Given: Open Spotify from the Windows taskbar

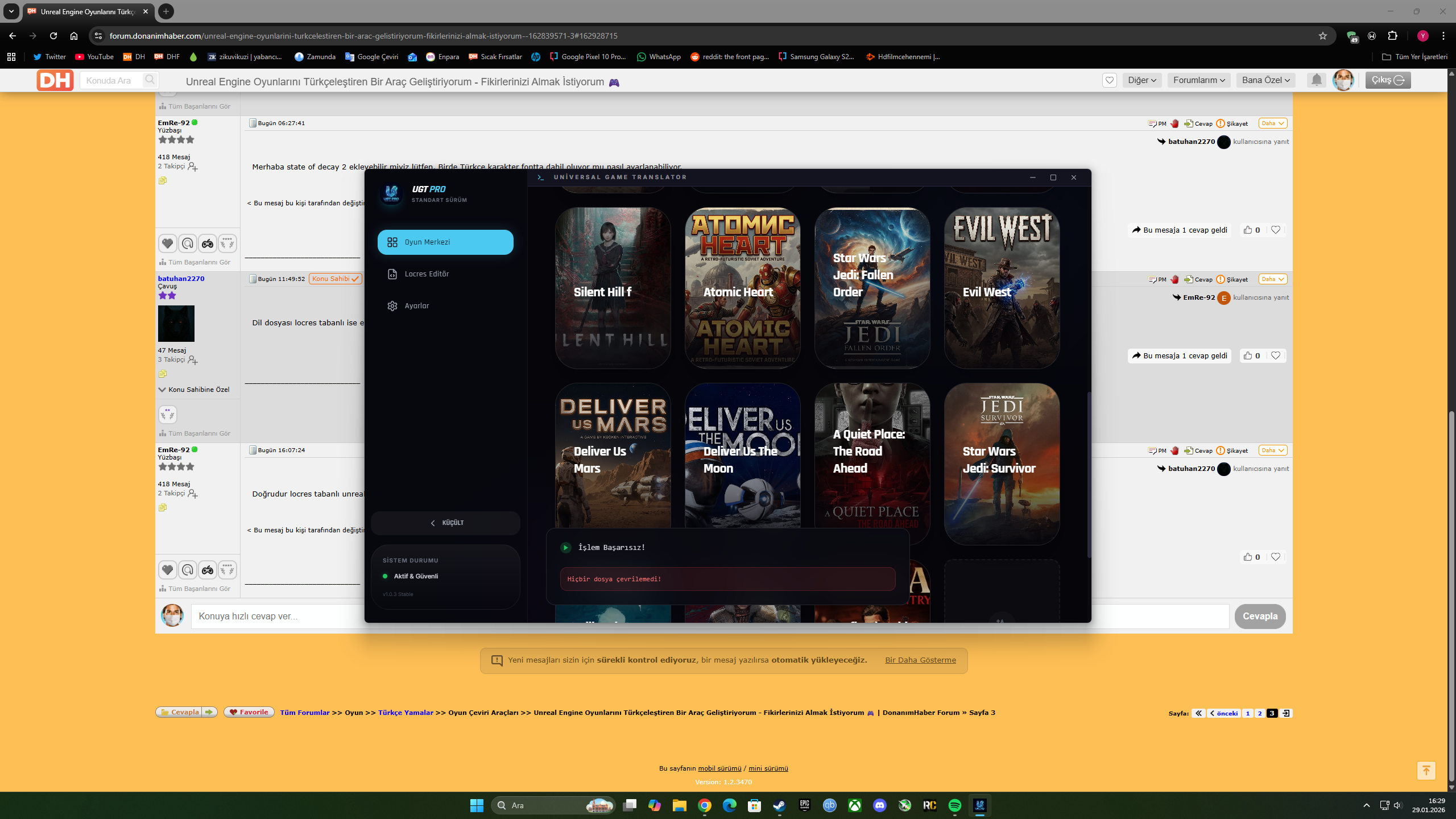Looking at the screenshot, I should coord(955,805).
